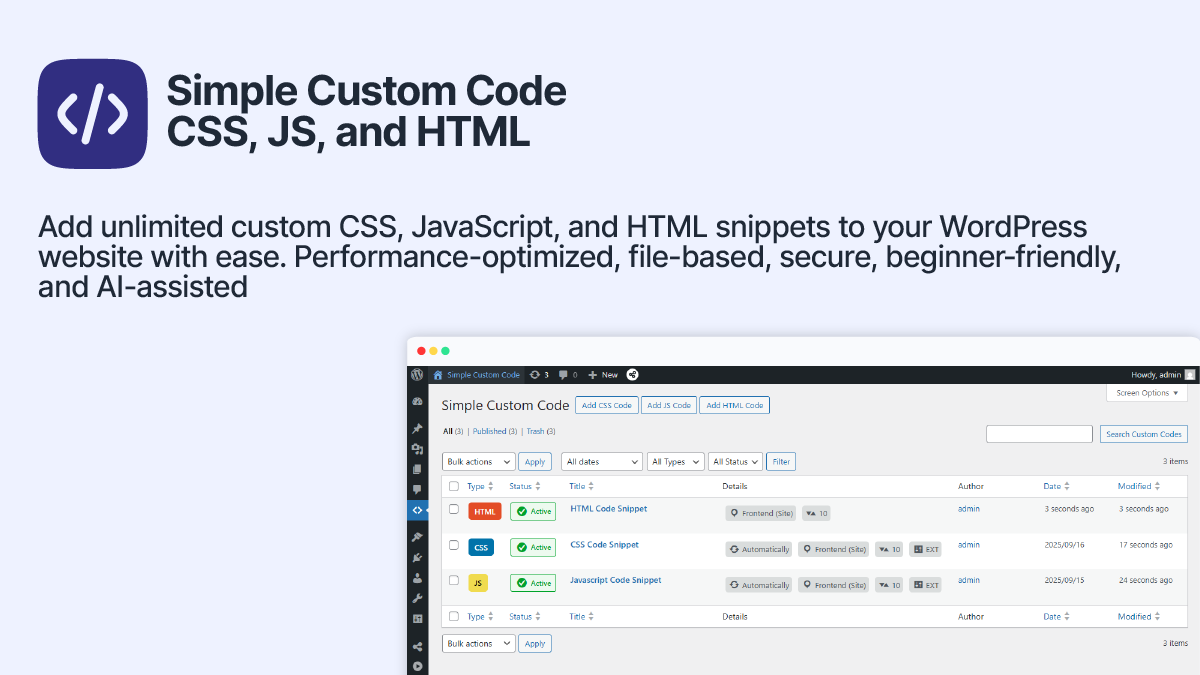
Task: Open the Dashboard gauge icon in the sidebar
Action: (417, 401)
